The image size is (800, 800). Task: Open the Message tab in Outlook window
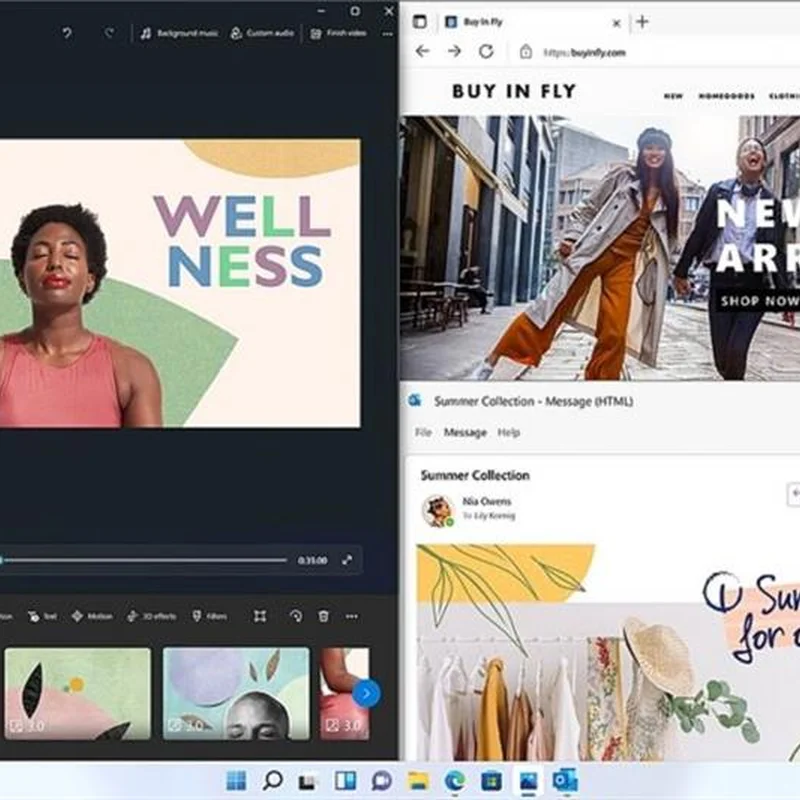click(x=465, y=433)
